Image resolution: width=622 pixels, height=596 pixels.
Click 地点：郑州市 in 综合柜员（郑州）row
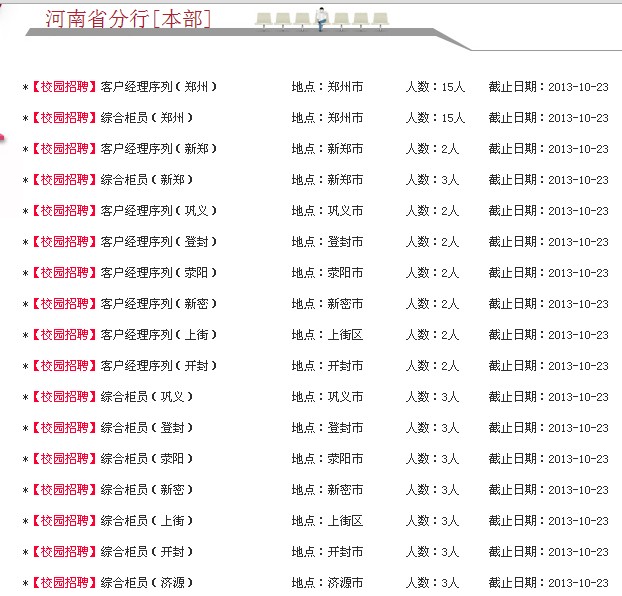[327, 117]
